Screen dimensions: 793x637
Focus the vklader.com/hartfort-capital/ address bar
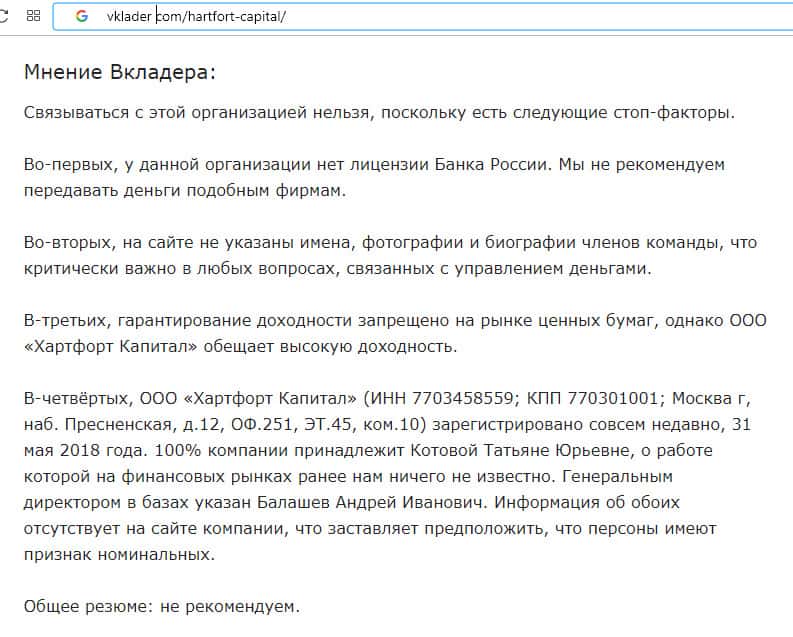point(423,16)
